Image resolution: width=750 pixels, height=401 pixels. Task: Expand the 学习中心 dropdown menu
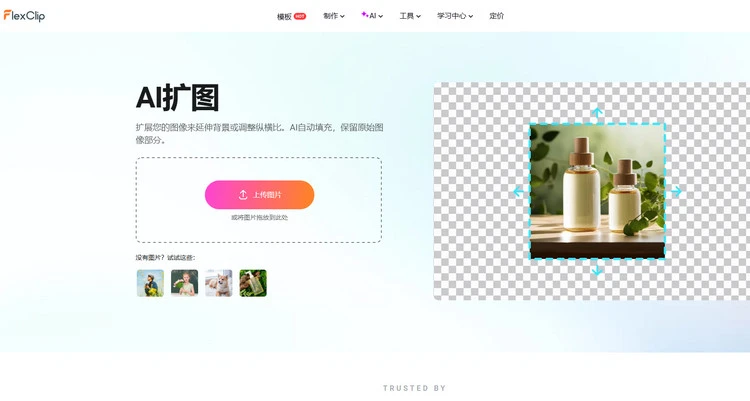455,16
